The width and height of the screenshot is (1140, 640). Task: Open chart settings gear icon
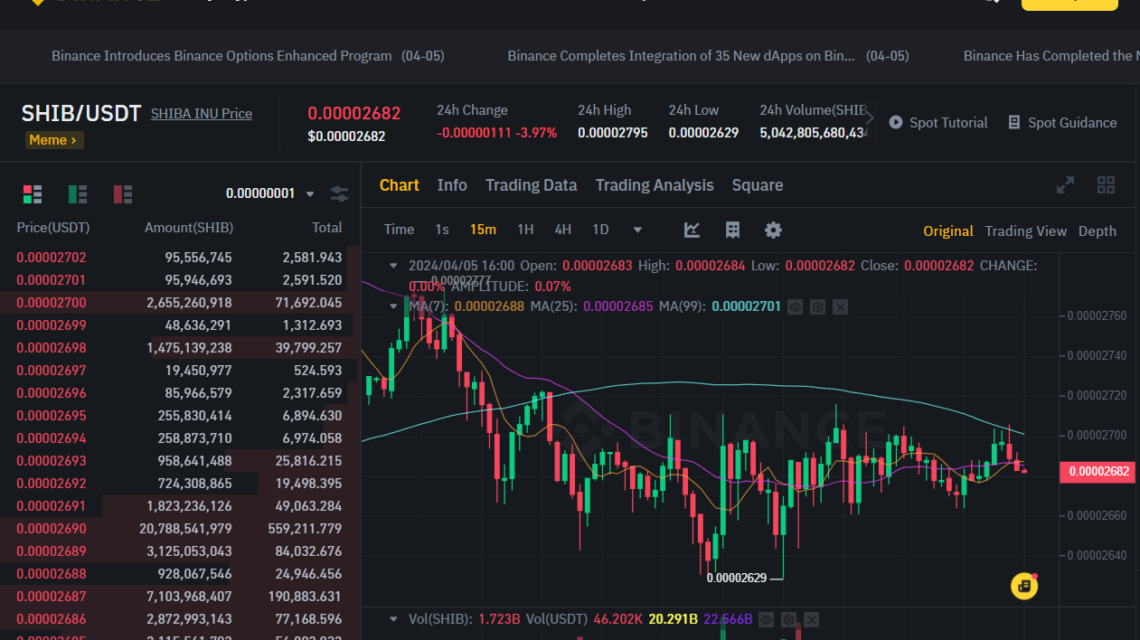[773, 230]
